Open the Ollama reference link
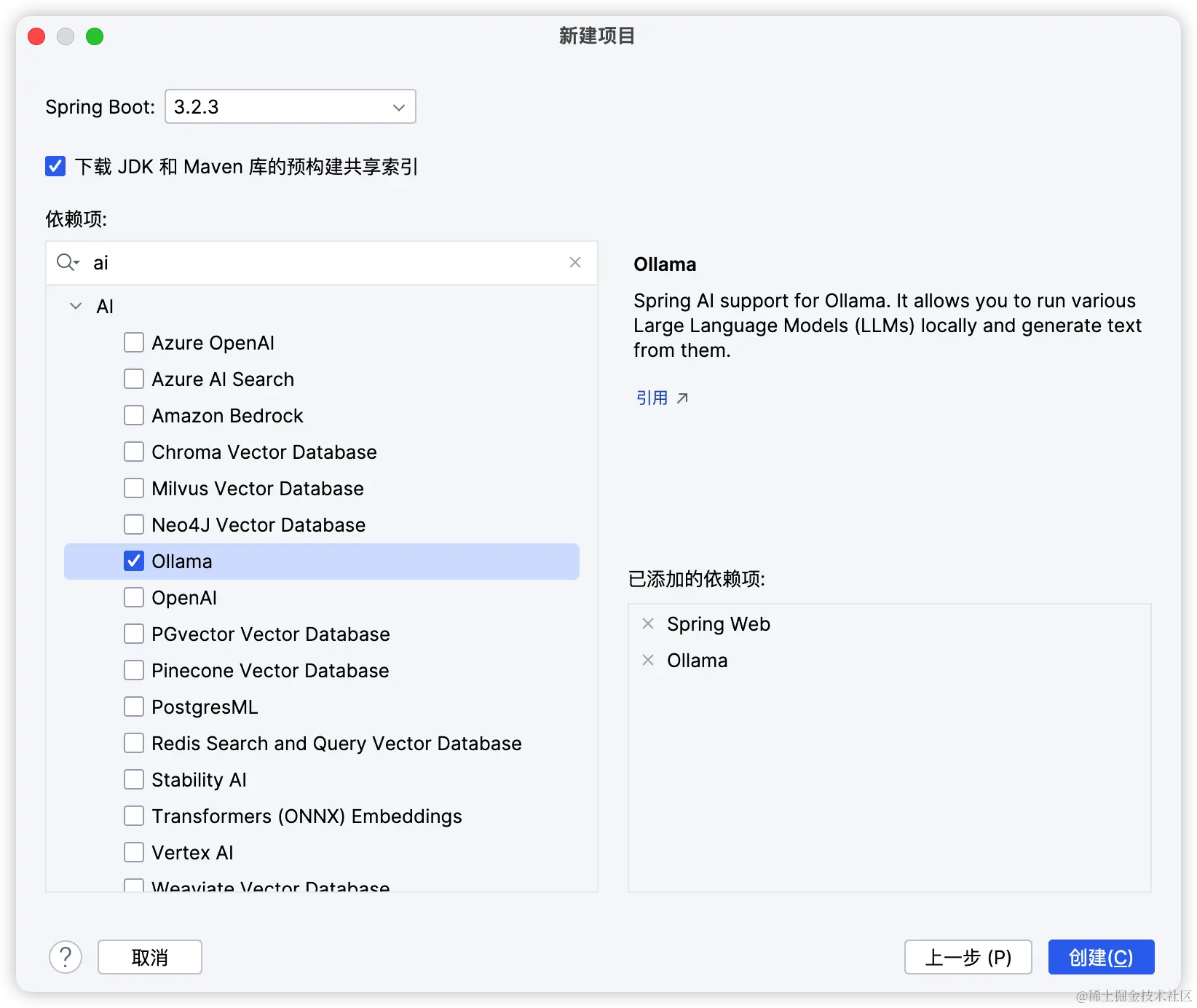This screenshot has height=1008, width=1197. click(x=652, y=398)
